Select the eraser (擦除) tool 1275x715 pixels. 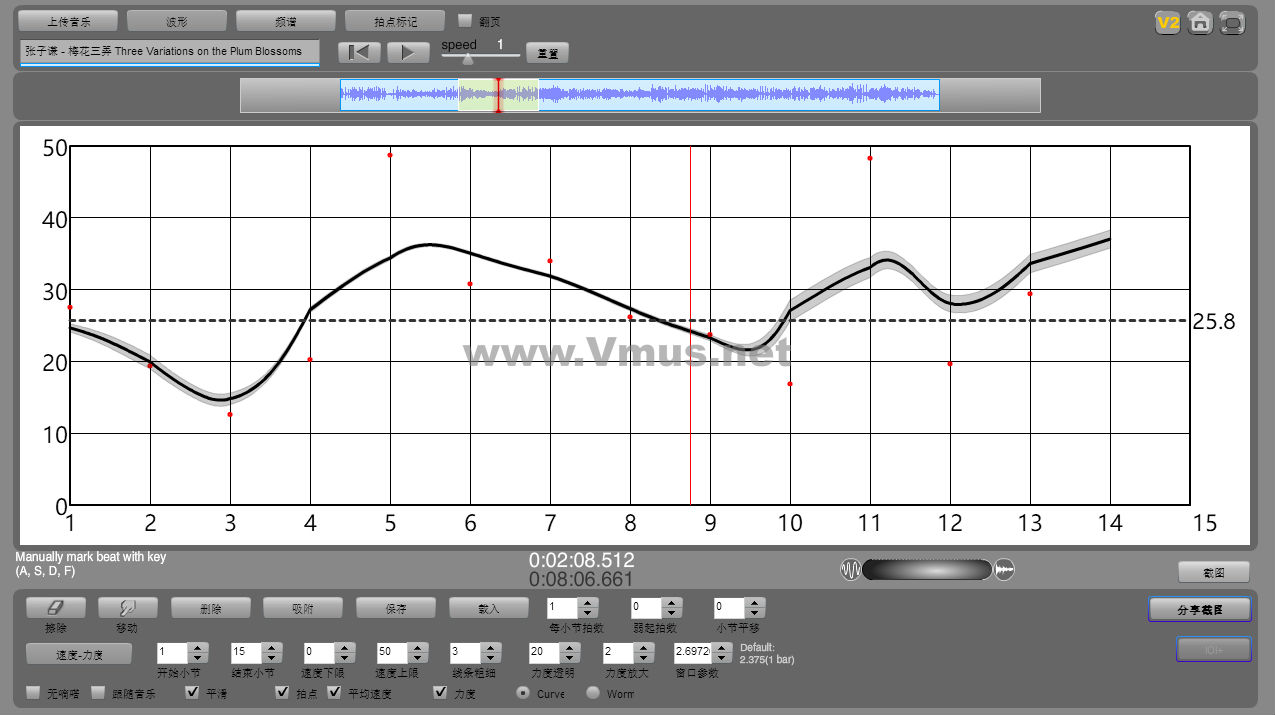coord(56,608)
